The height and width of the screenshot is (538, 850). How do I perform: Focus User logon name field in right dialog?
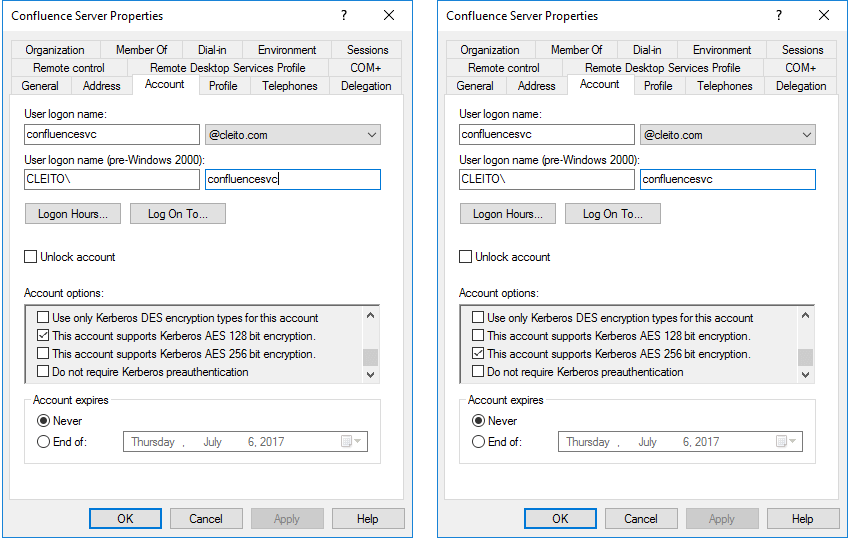coord(546,134)
